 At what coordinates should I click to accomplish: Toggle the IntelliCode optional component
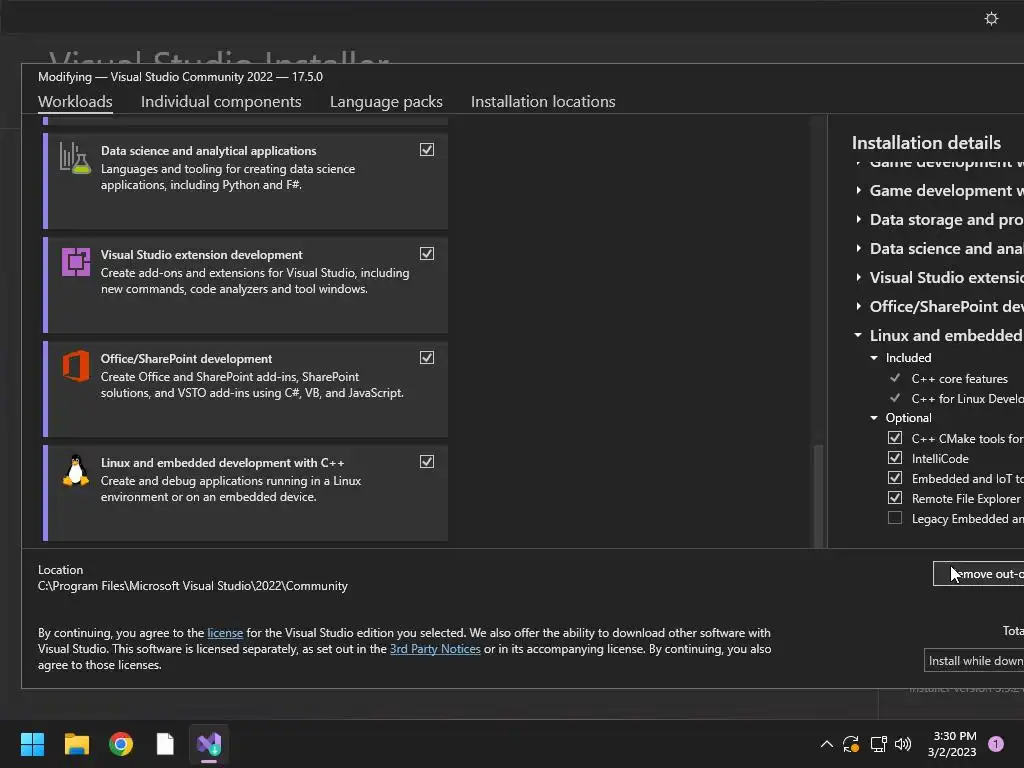click(895, 458)
